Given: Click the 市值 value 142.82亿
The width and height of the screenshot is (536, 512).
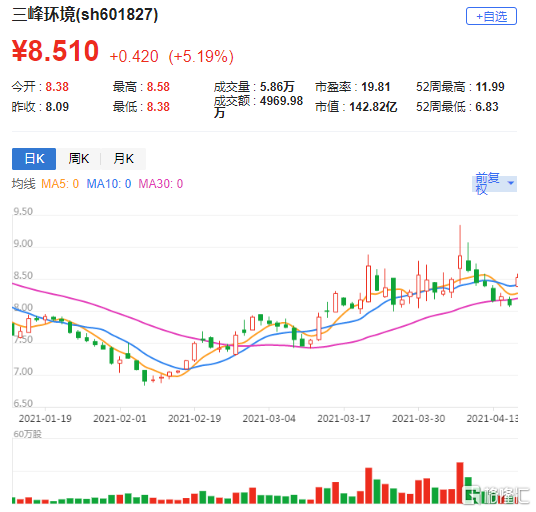Looking at the screenshot, I should point(373,107).
